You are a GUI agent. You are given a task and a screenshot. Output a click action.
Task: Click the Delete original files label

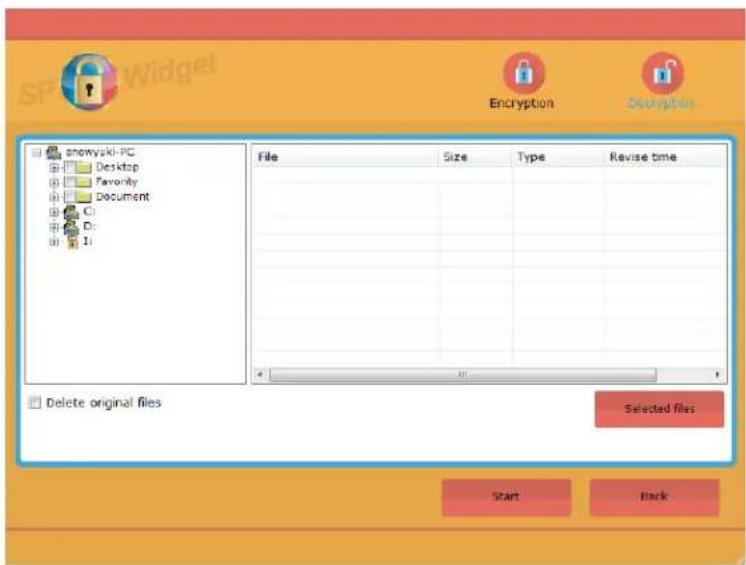pyautogui.click(x=104, y=403)
